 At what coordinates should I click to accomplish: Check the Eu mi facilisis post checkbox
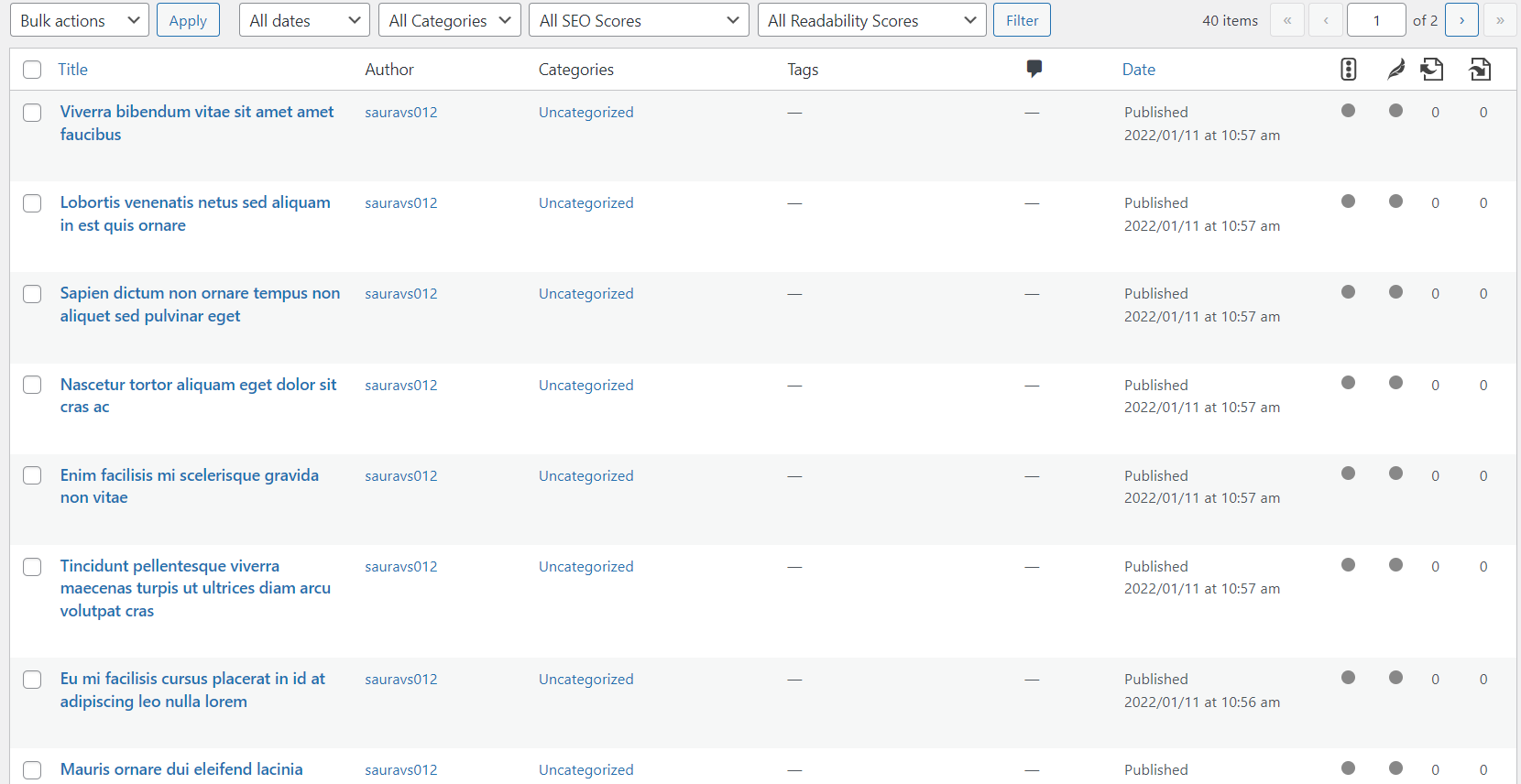pos(32,680)
